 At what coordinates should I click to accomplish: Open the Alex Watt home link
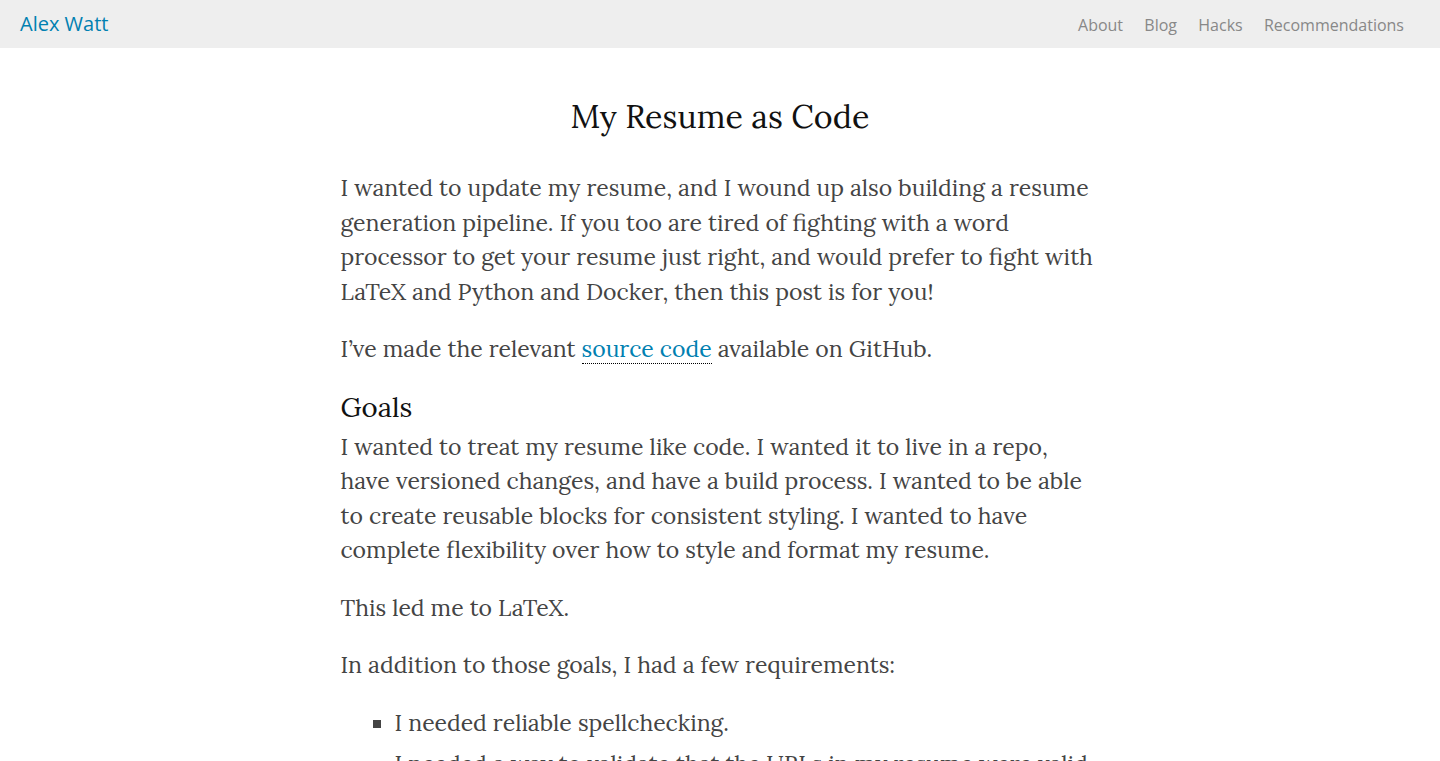click(64, 24)
